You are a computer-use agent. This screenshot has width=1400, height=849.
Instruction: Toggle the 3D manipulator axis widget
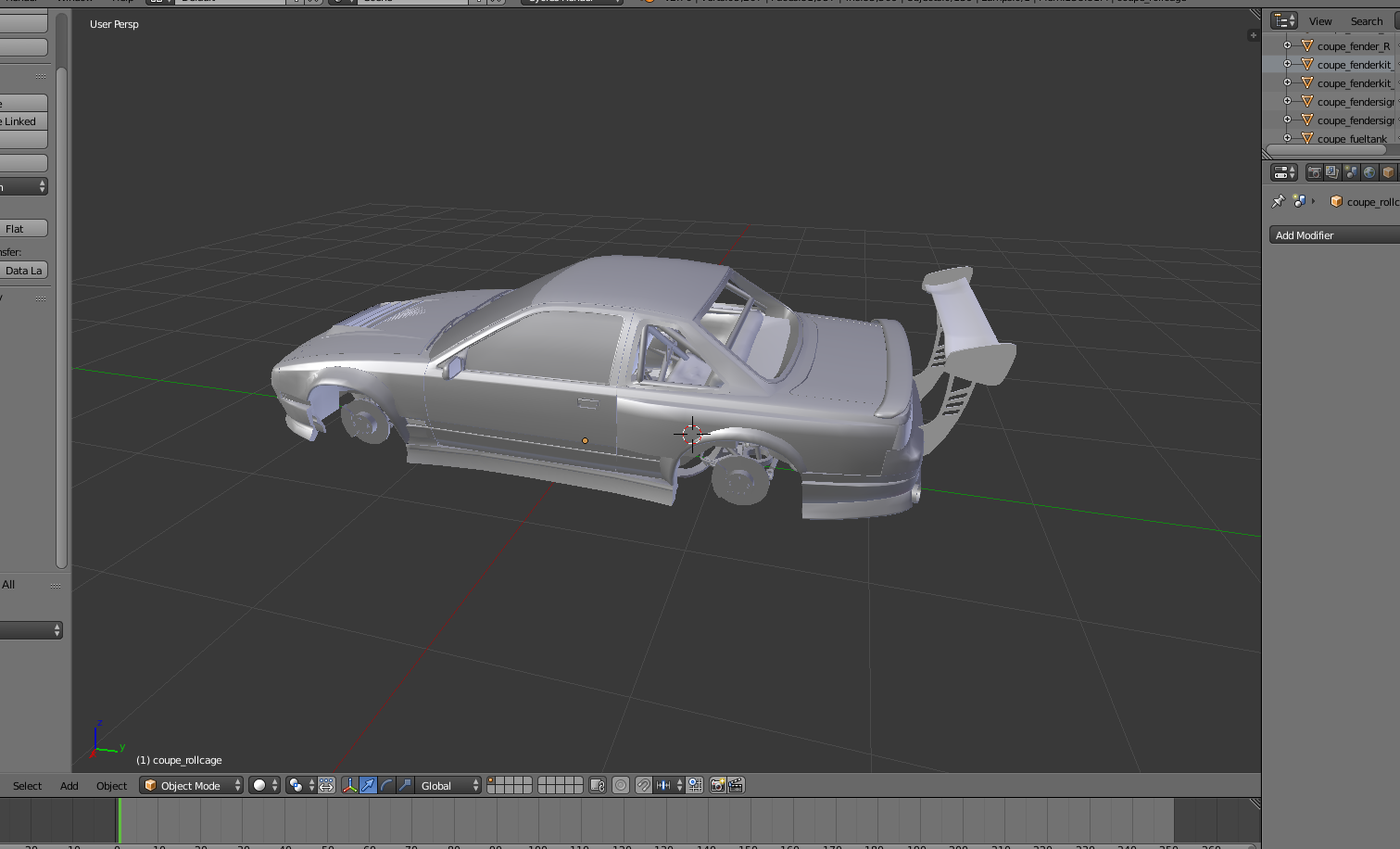[x=349, y=785]
